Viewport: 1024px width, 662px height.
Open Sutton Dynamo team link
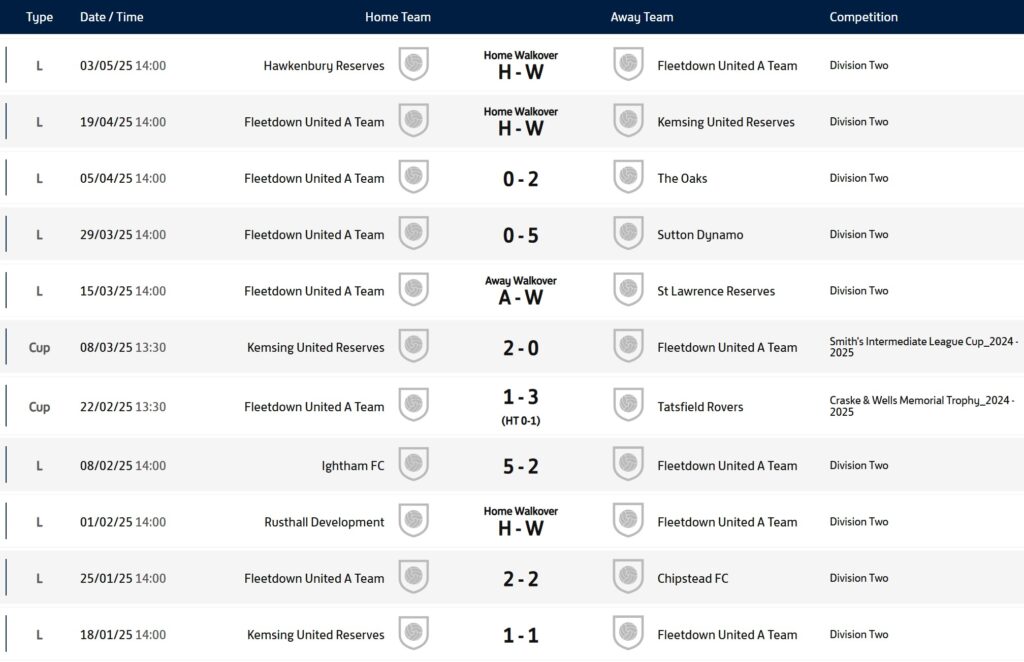click(700, 235)
